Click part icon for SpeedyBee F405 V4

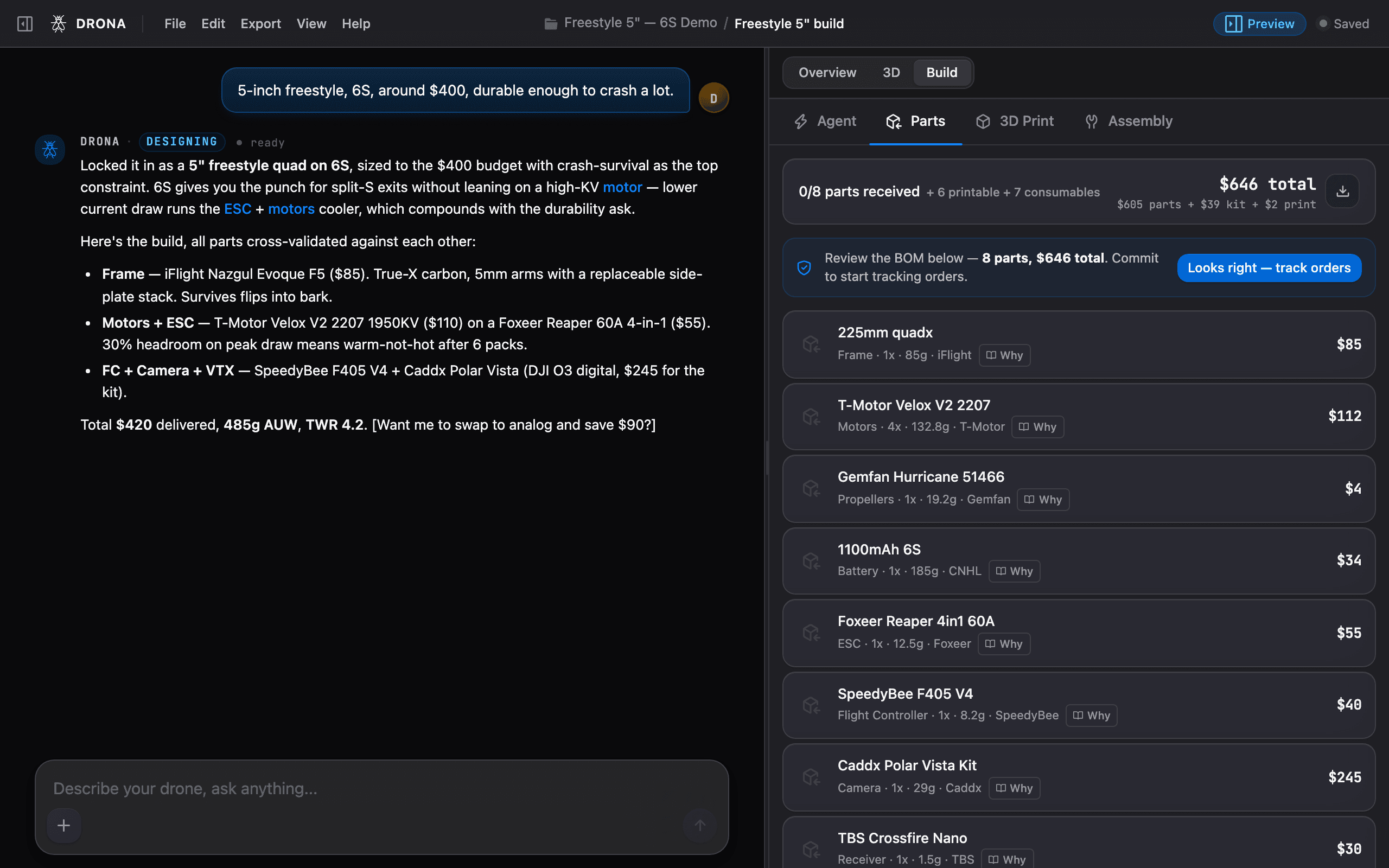pyautogui.click(x=811, y=705)
